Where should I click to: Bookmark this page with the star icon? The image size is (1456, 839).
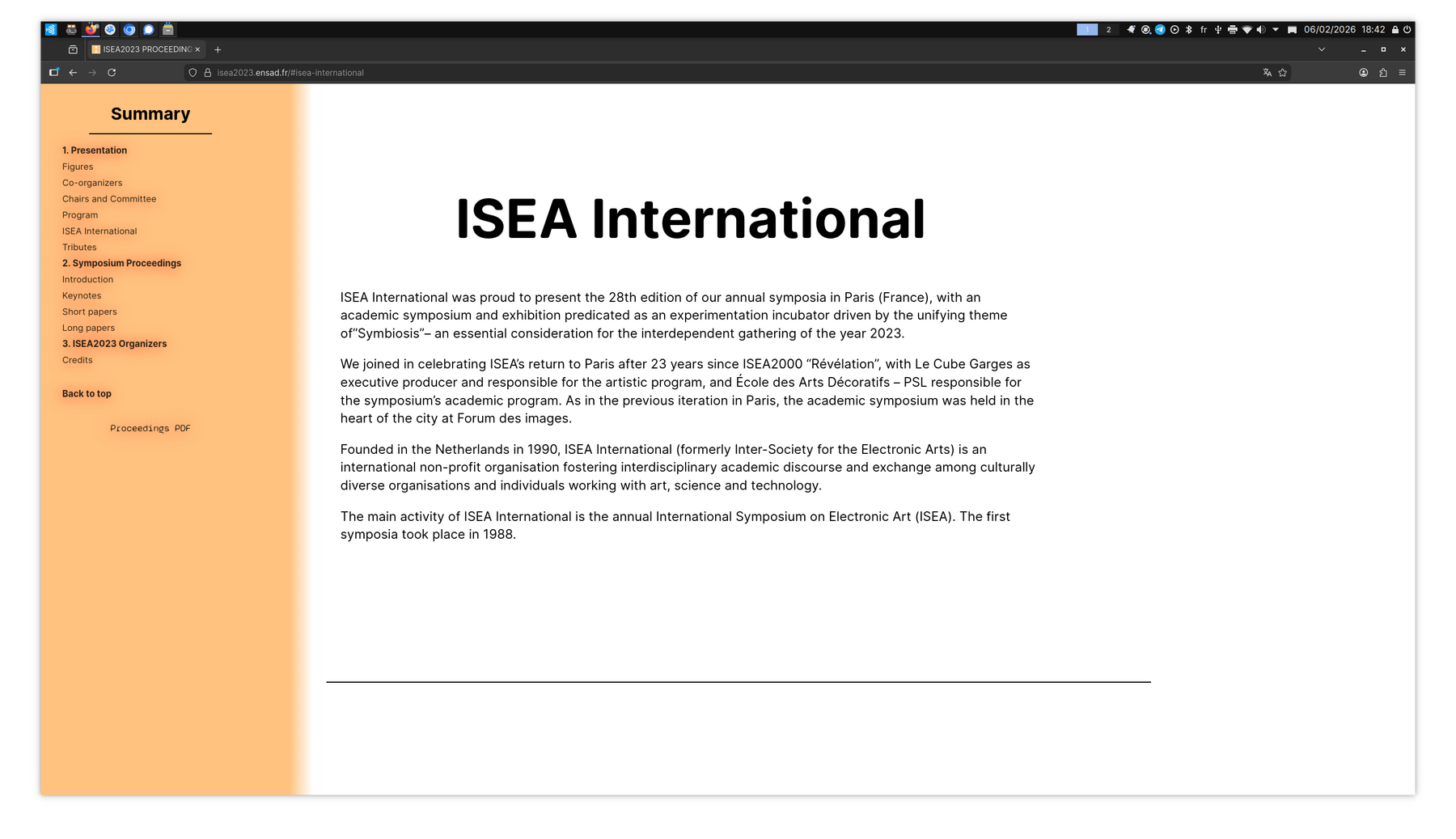(x=1282, y=73)
